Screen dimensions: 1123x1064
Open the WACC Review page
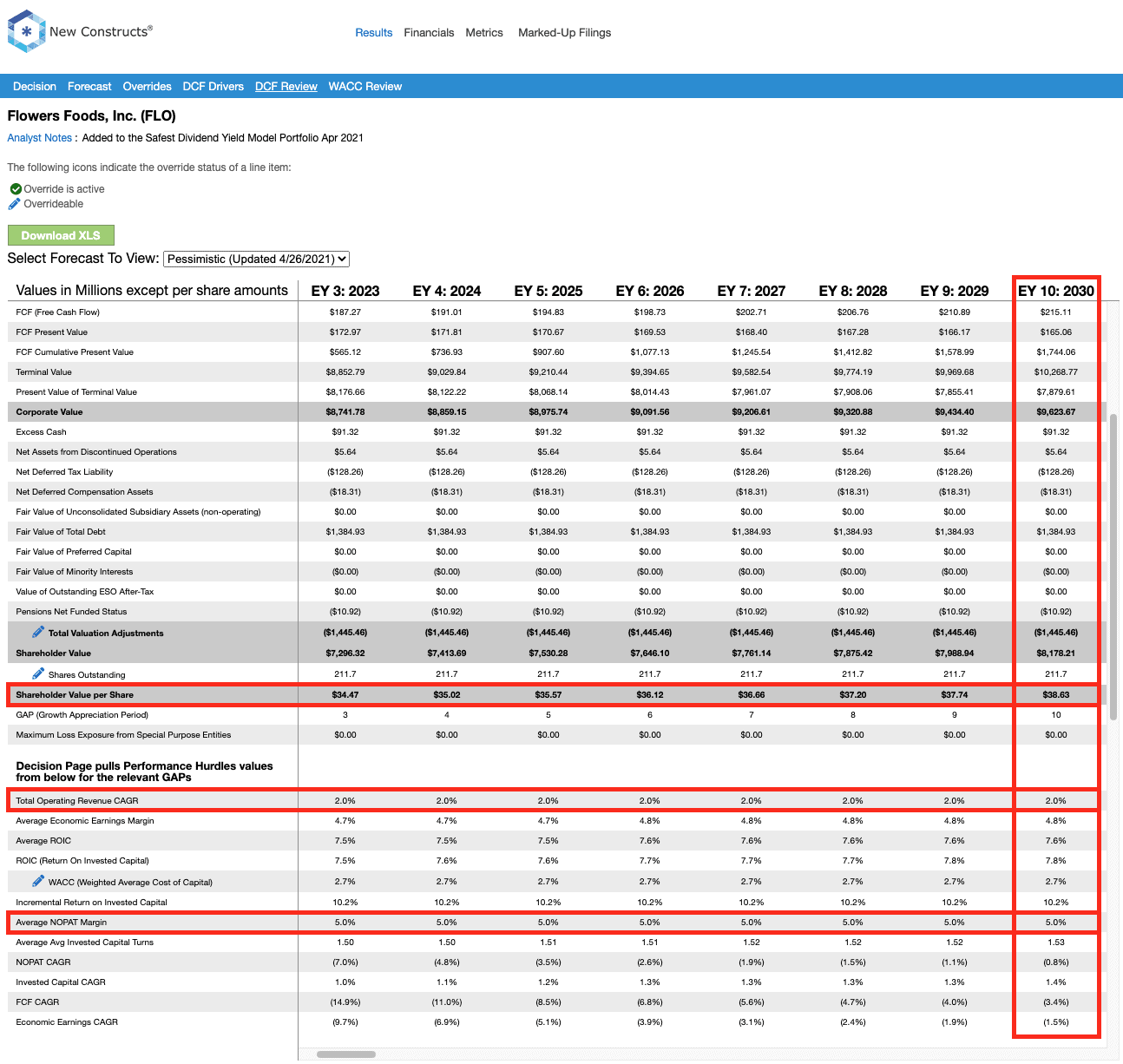365,87
